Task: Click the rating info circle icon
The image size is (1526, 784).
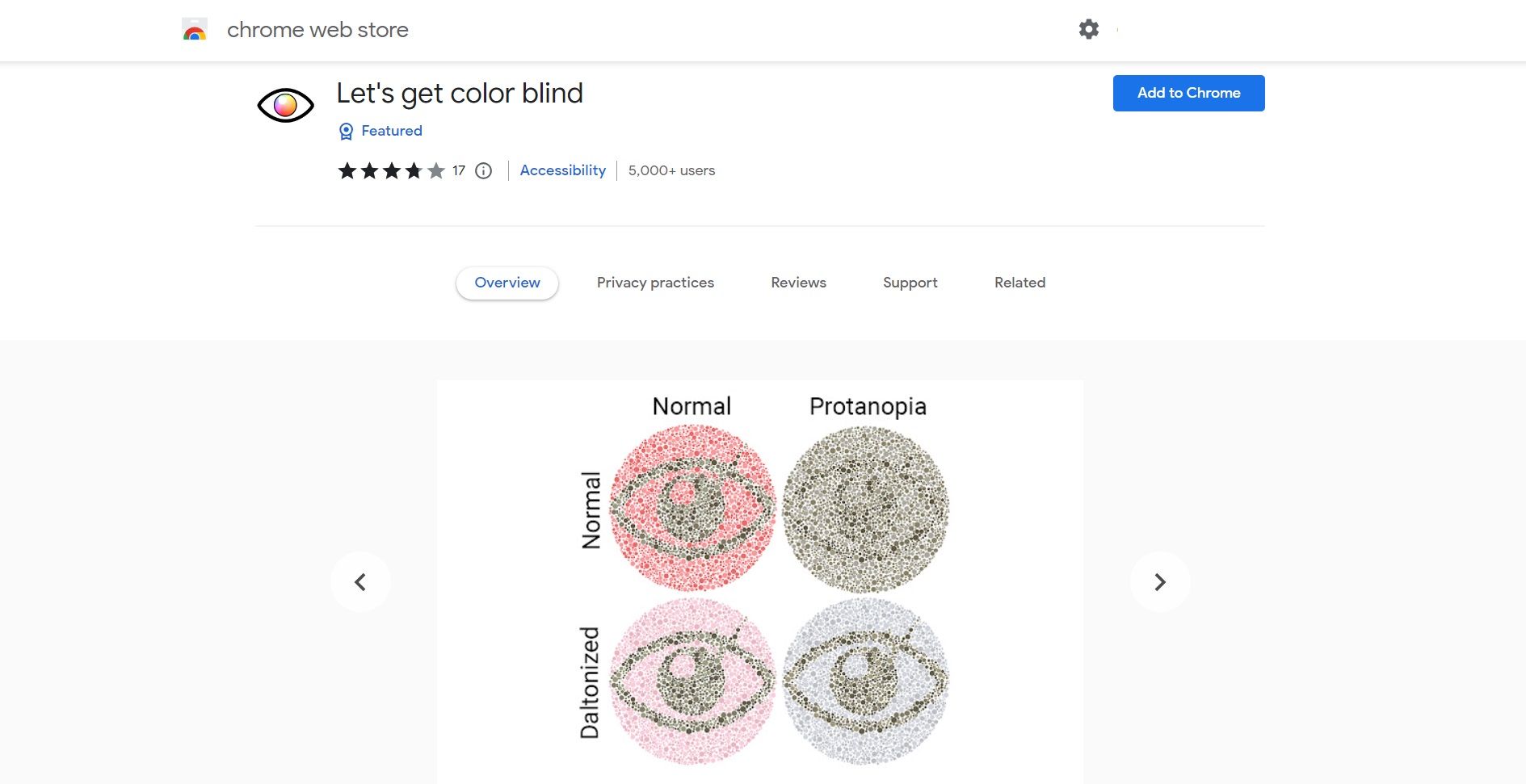Action: 483,171
